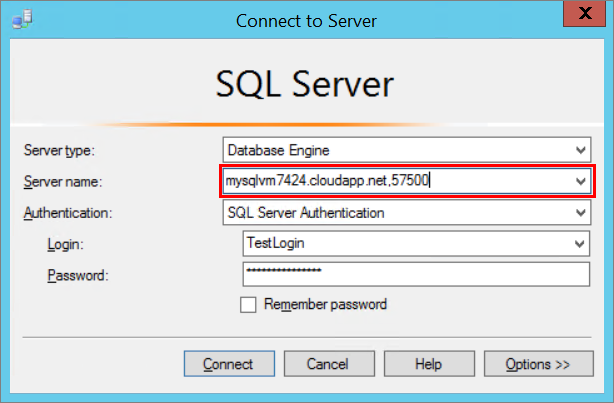614x403 pixels.
Task: Click the Remember password label text
Action: 325,305
